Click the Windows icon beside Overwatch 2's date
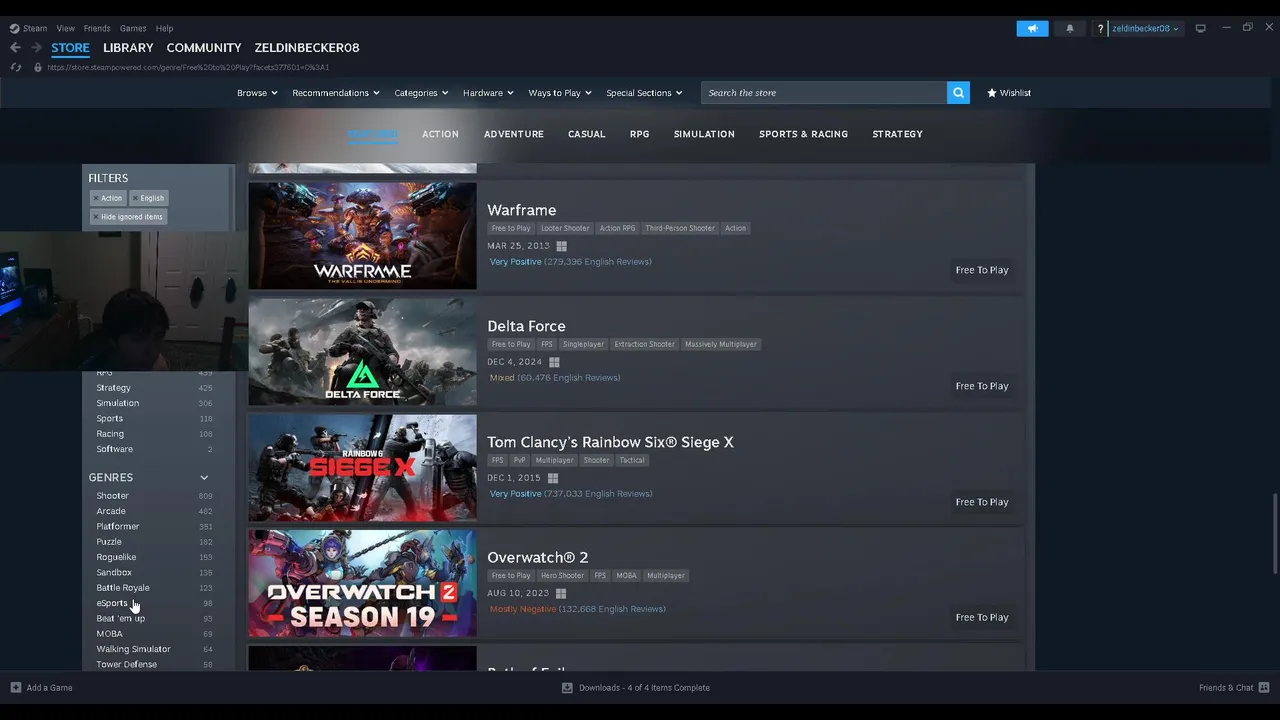The image size is (1280, 720). click(x=561, y=593)
